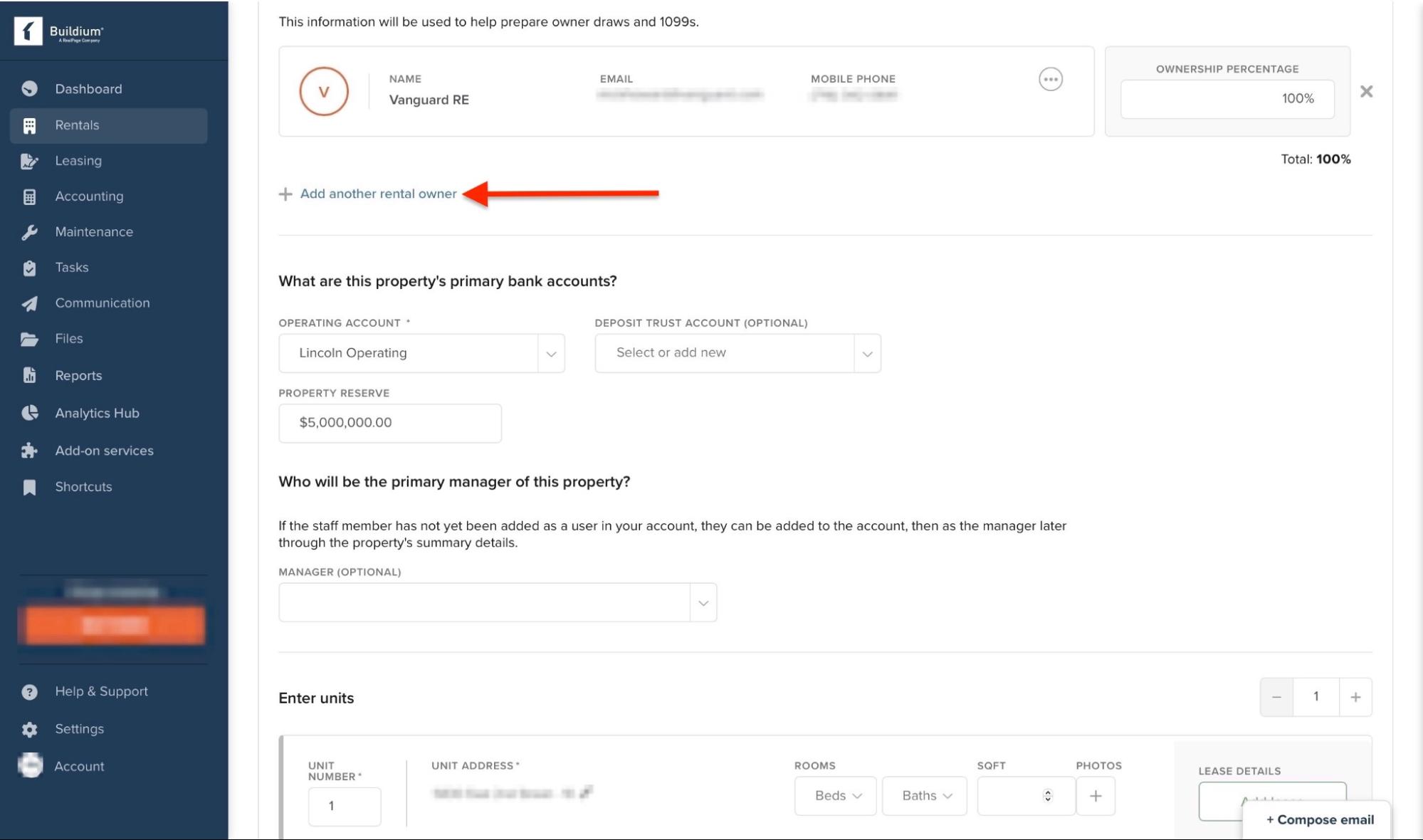
Task: Increase the unit count with the plus stepper
Action: tap(1355, 697)
